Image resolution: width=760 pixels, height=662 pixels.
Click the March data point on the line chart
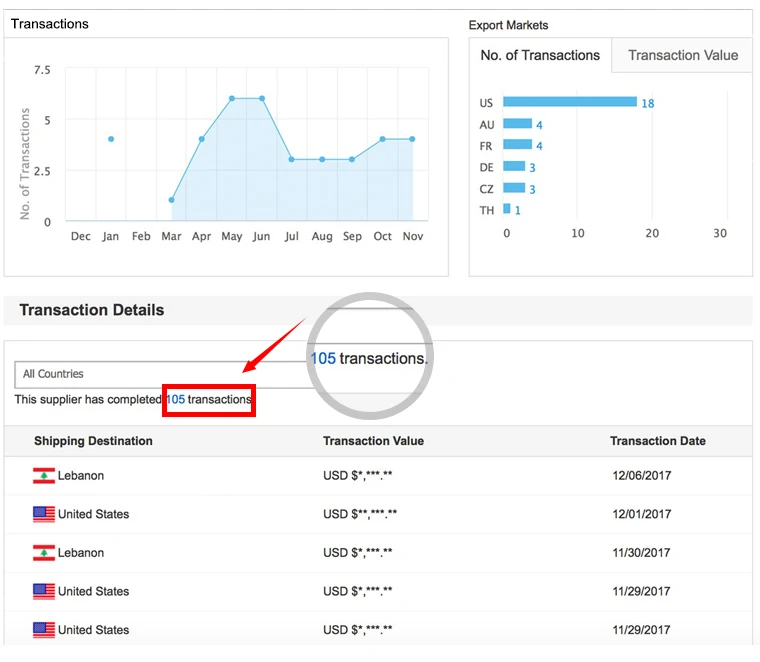pos(172,200)
